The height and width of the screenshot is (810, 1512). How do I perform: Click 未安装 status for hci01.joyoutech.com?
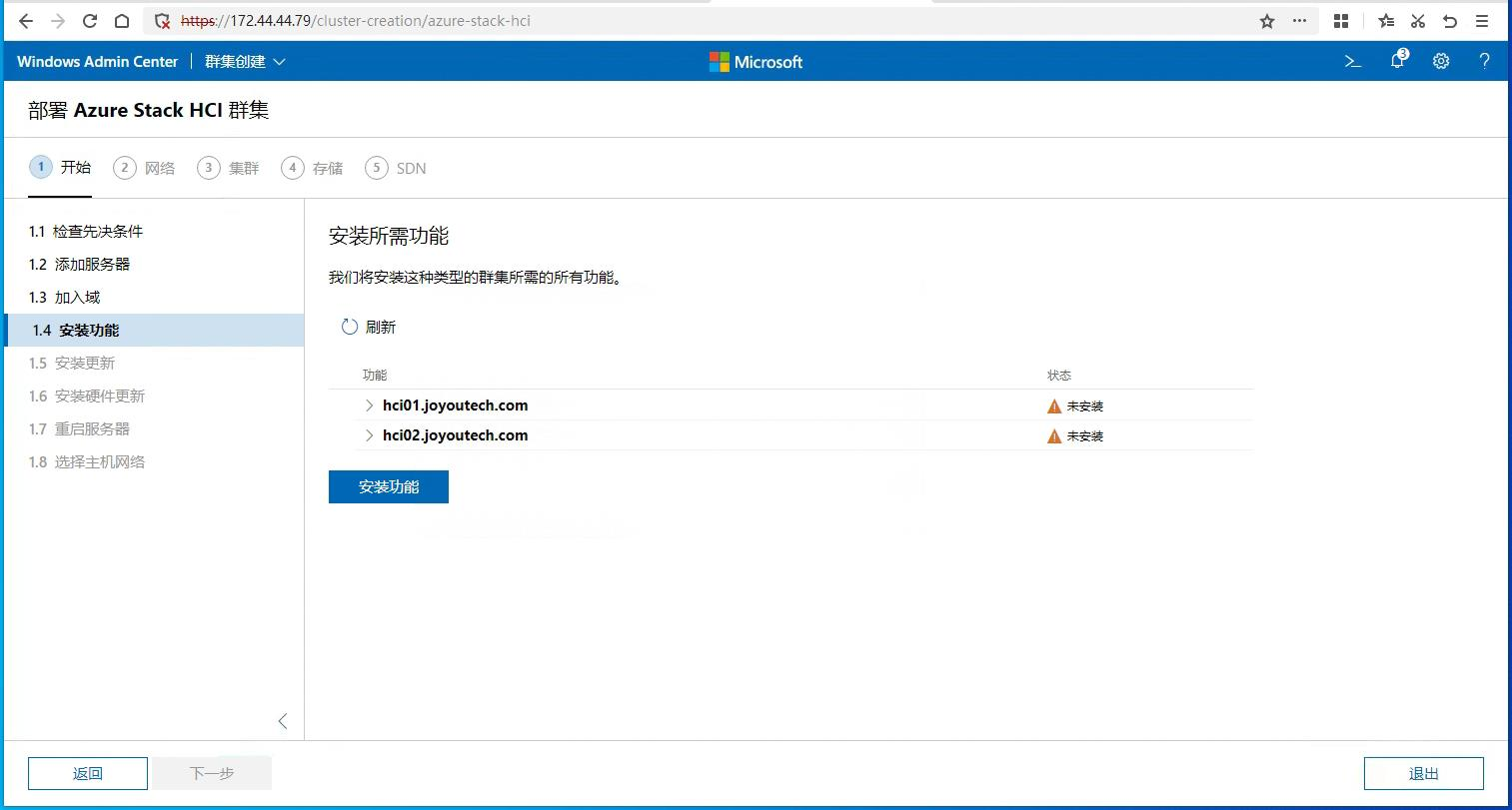(x=1085, y=406)
